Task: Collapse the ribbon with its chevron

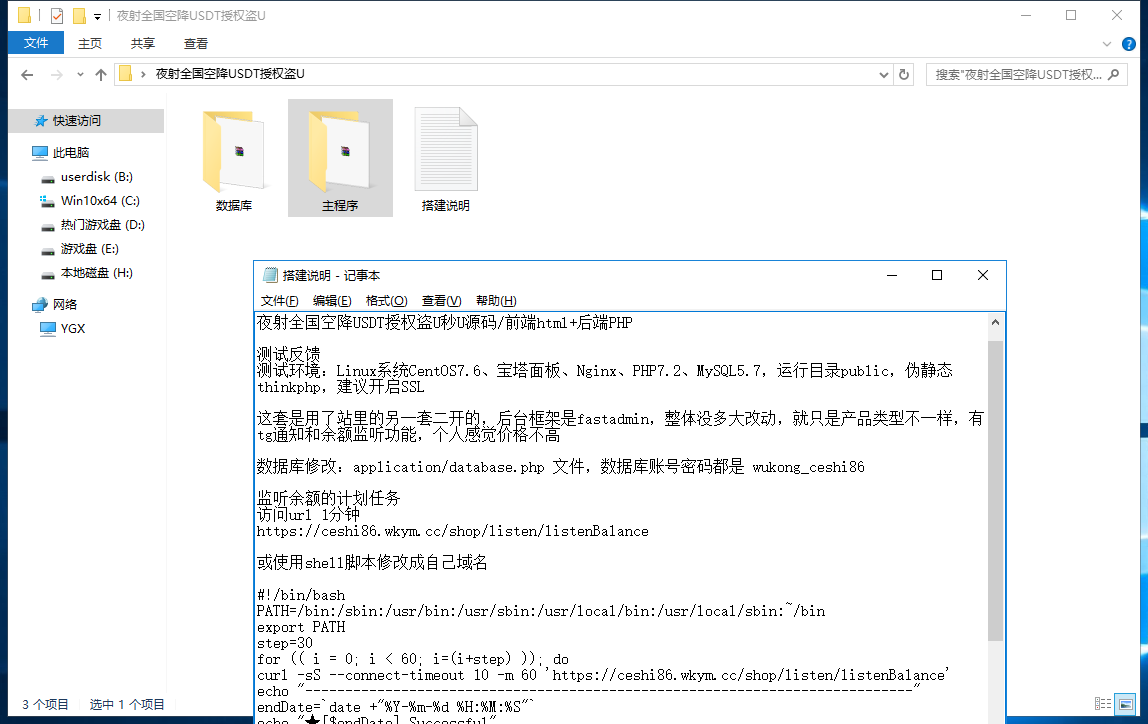Action: (1108, 43)
